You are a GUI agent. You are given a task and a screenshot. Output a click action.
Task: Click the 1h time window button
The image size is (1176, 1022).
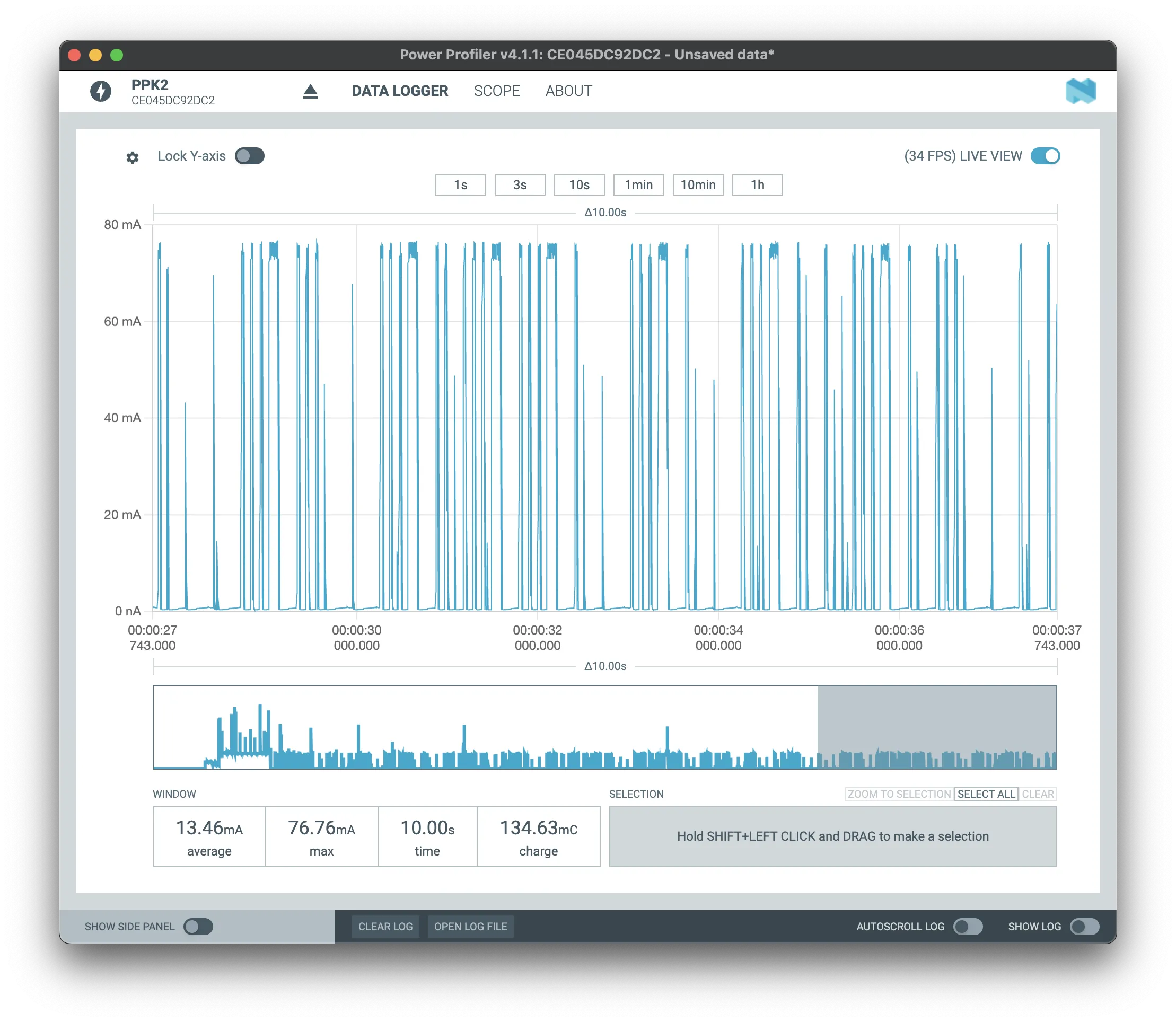(757, 185)
